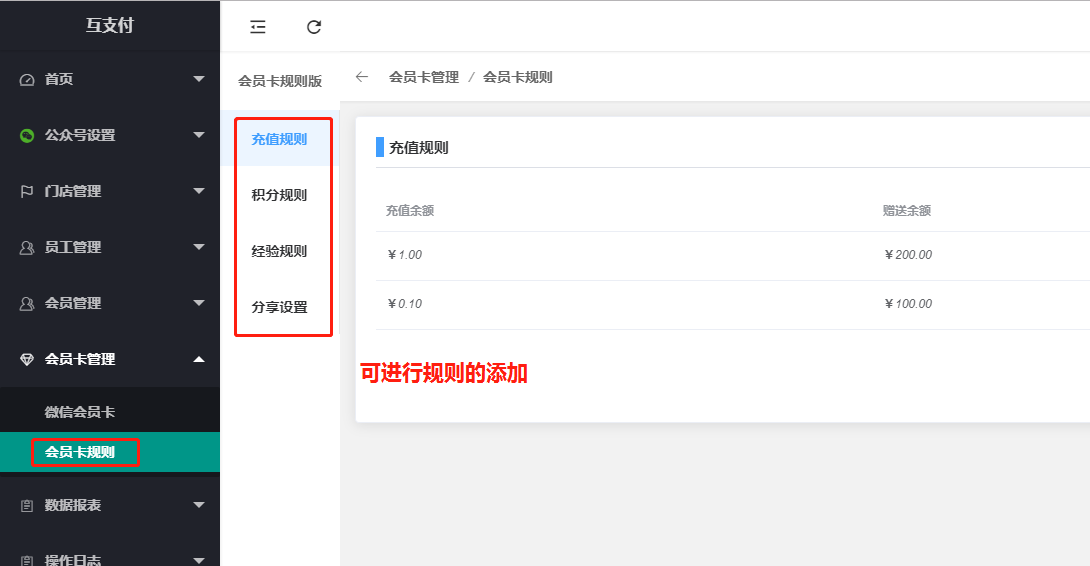
Task: Select the ¥200.00 bonus amount cell
Action: [x=908, y=255]
